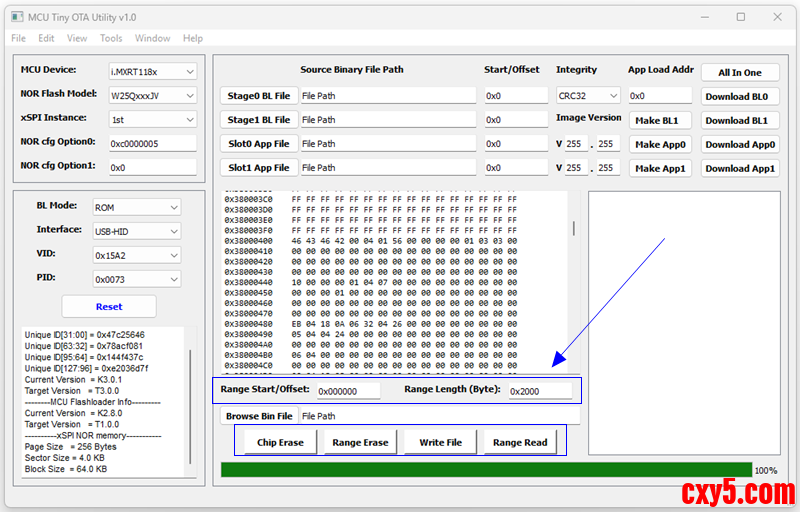This screenshot has height=512, width=800.
Task: Open the Help menu
Action: (193, 38)
